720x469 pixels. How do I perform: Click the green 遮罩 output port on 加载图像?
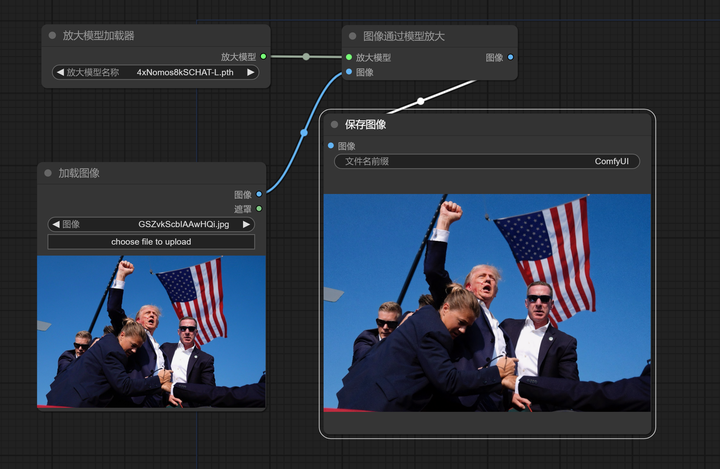pos(259,209)
